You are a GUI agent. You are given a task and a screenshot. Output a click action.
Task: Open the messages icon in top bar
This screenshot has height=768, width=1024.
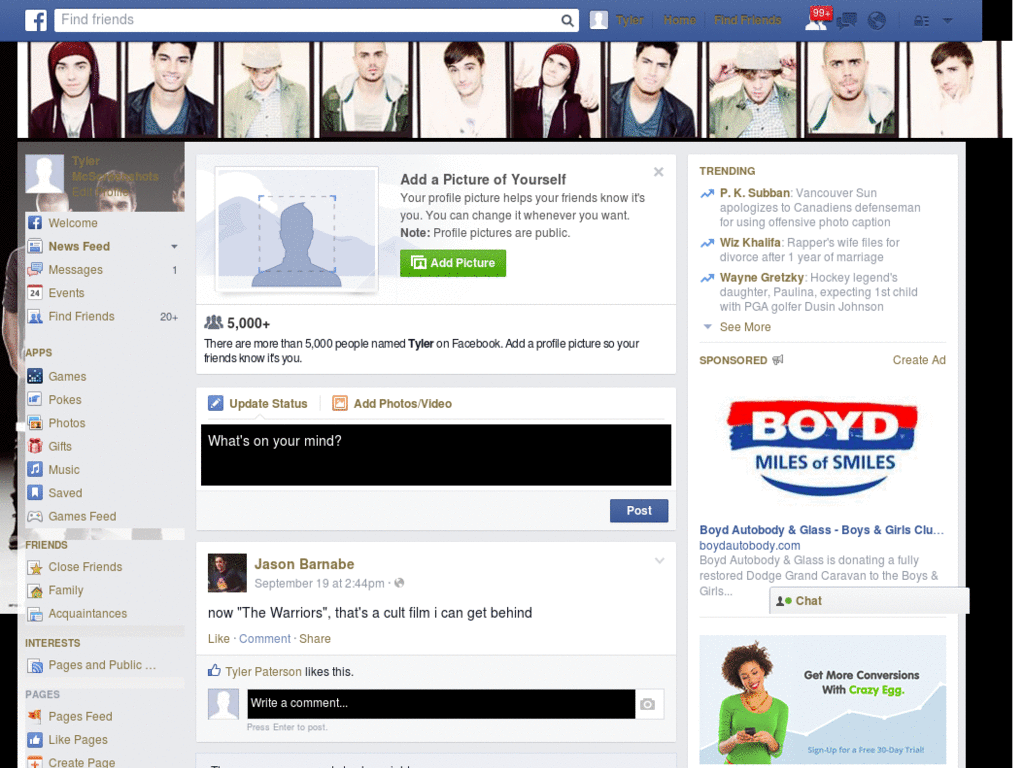tap(847, 21)
